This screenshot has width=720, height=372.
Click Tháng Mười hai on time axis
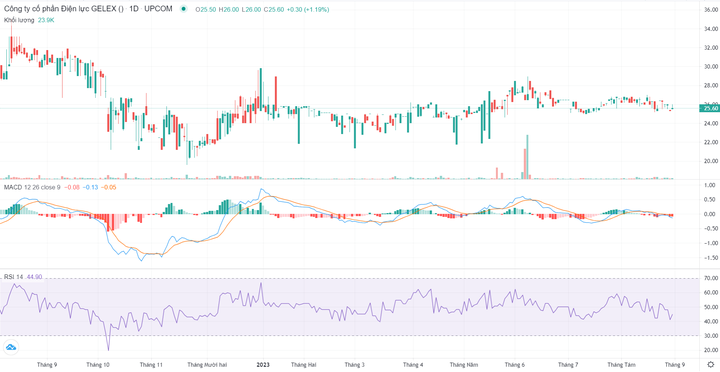tap(207, 365)
